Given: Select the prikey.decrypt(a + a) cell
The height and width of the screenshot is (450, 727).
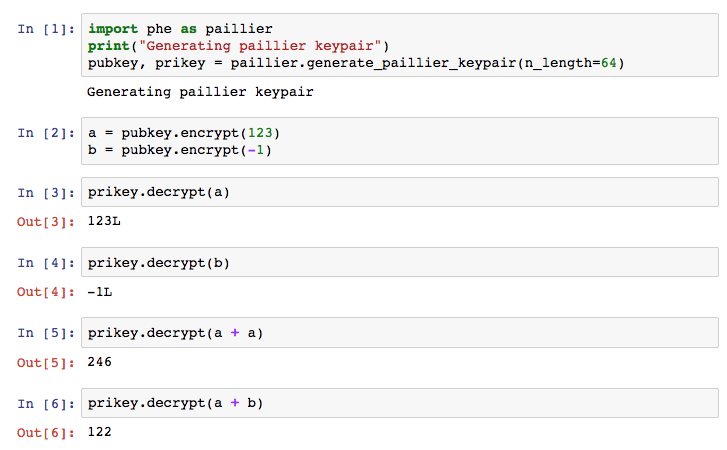Looking at the screenshot, I should pyautogui.click(x=400, y=333).
